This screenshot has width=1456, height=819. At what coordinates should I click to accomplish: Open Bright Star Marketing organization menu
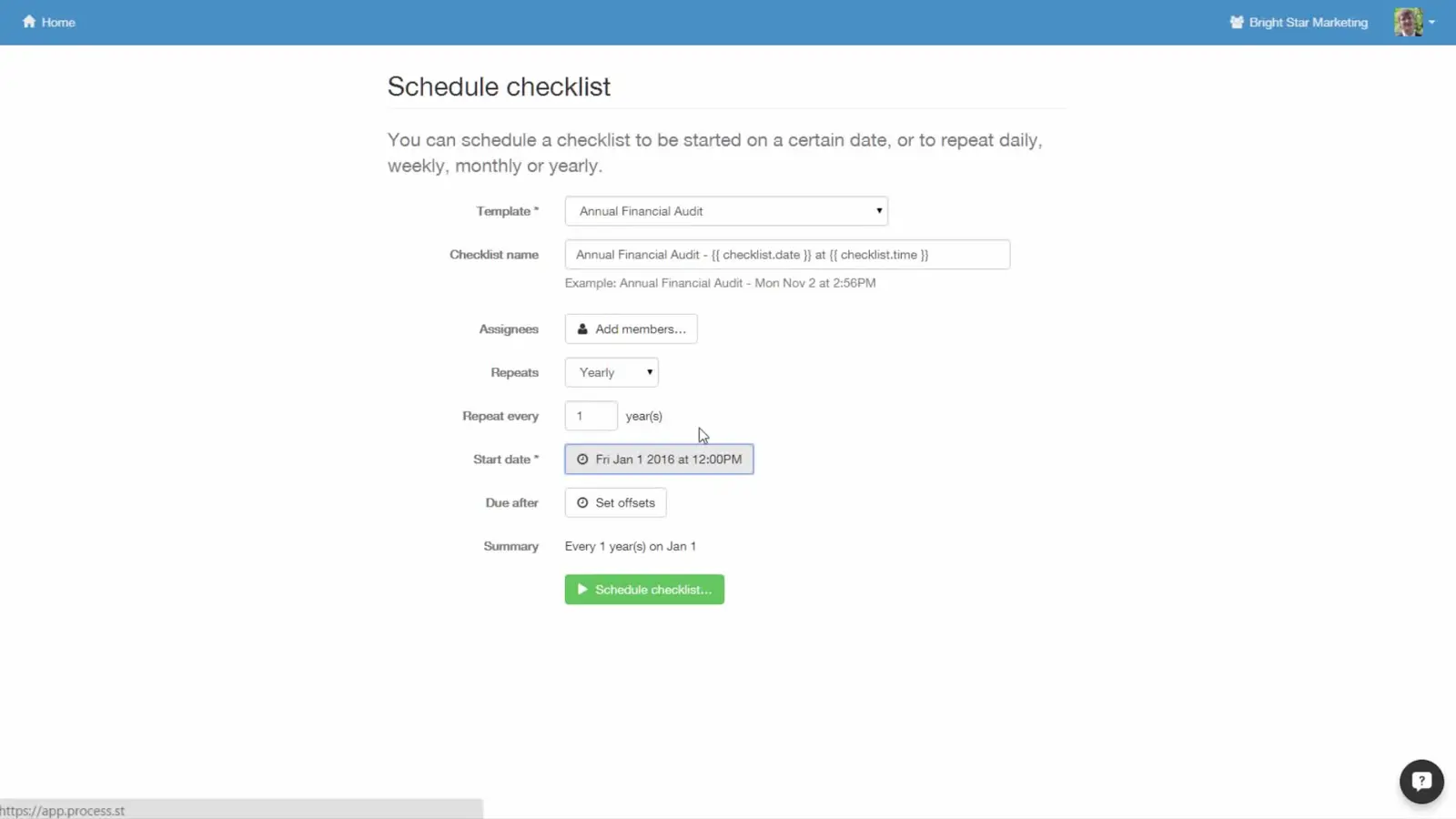tap(1299, 22)
